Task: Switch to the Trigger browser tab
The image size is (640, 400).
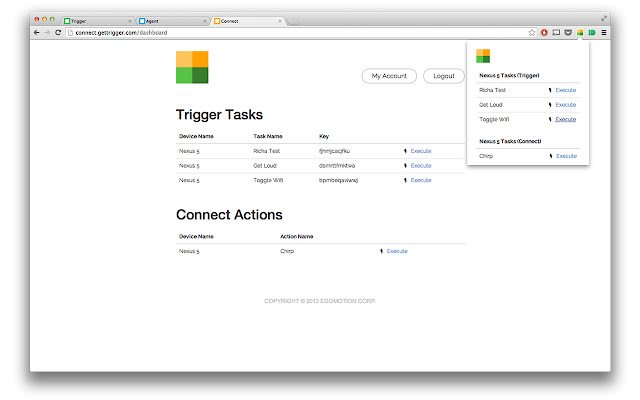Action: pos(98,21)
